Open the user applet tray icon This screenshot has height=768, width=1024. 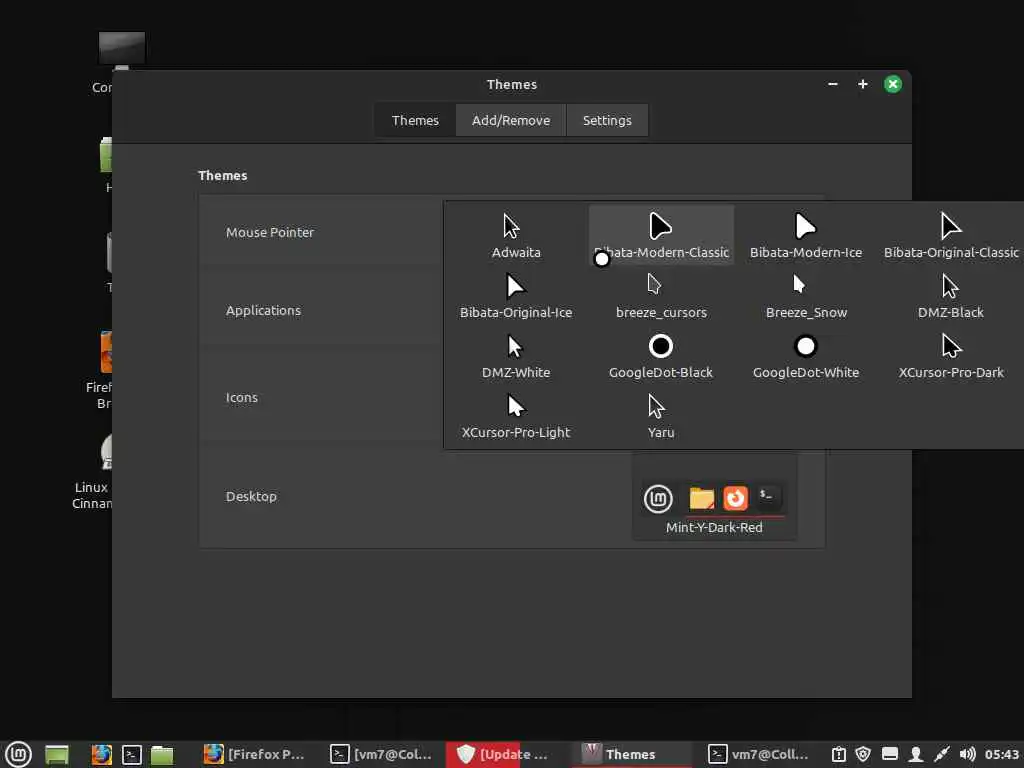916,755
